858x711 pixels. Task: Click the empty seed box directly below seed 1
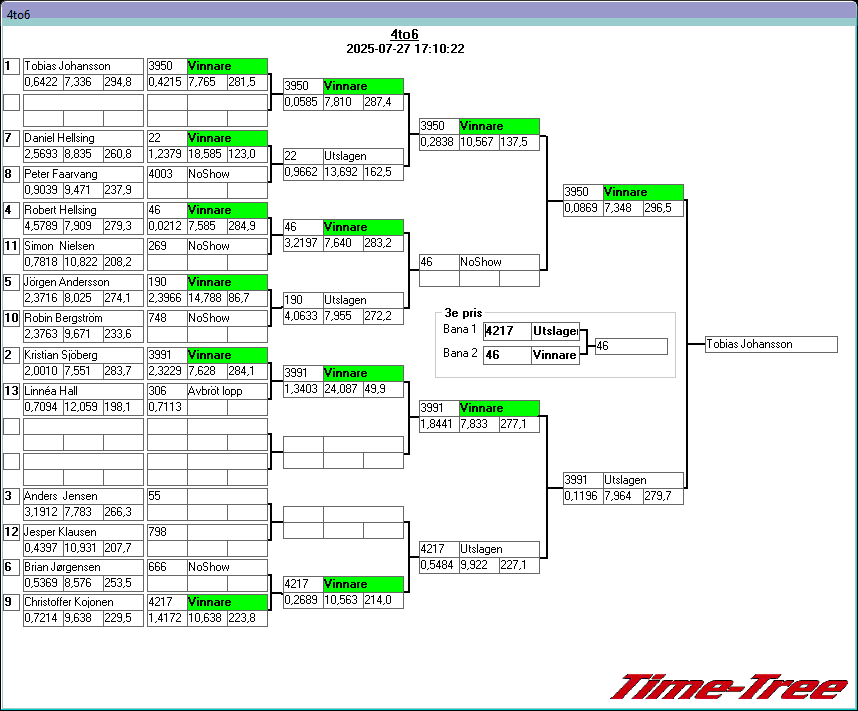pyautogui.click(x=12, y=102)
